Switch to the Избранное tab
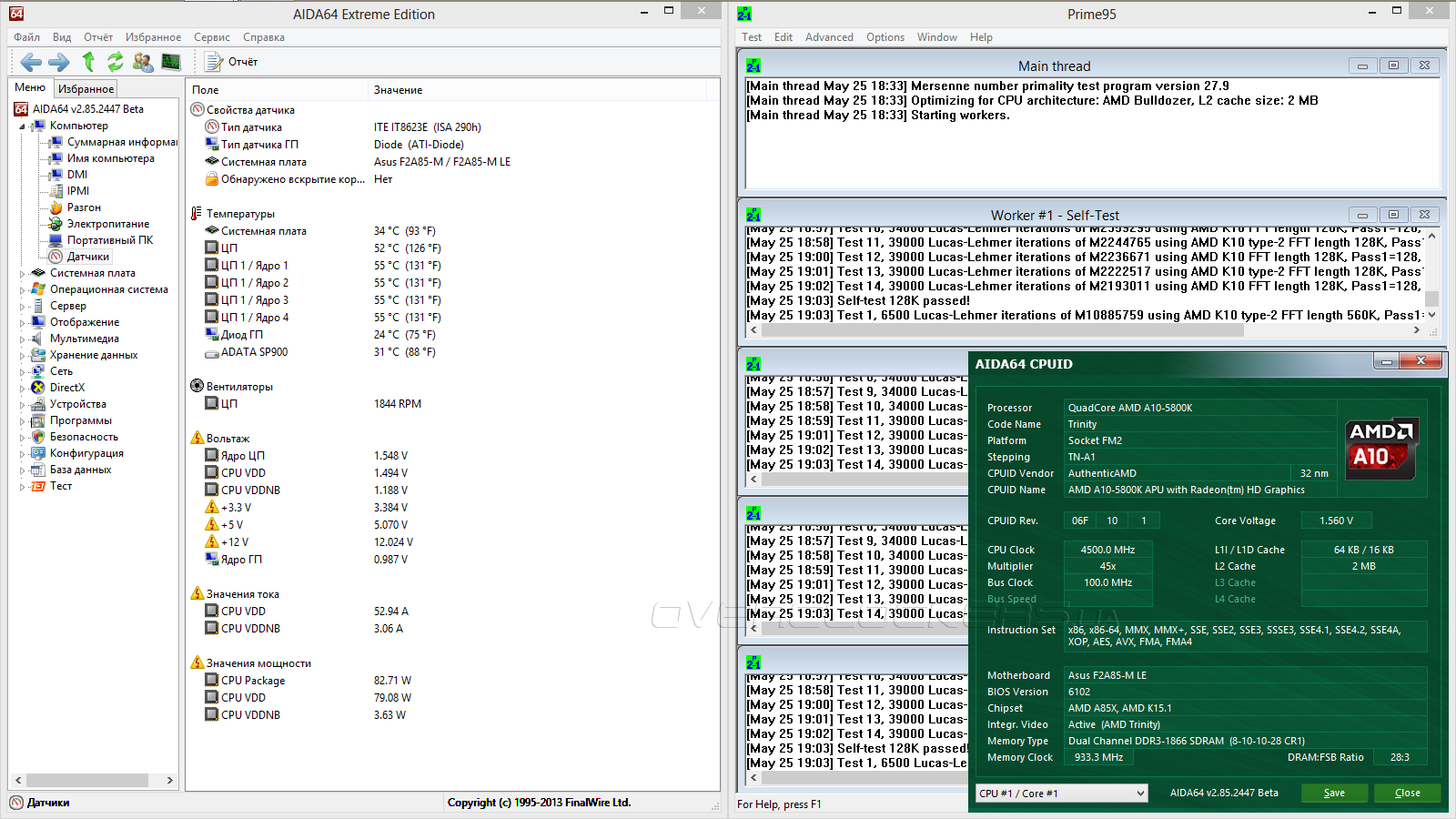 [86, 89]
